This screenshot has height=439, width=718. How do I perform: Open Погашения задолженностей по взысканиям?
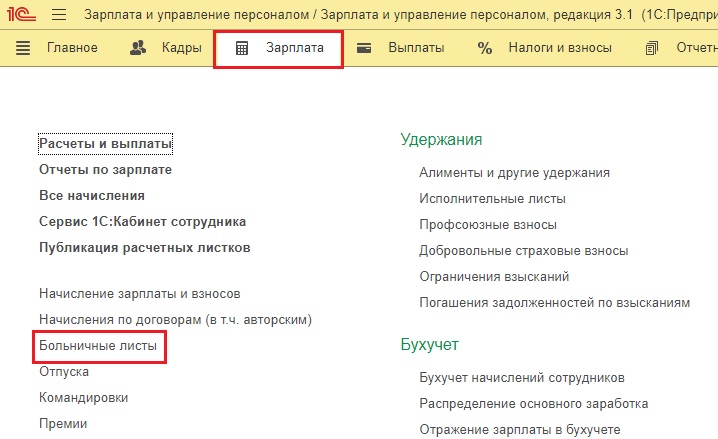[555, 303]
